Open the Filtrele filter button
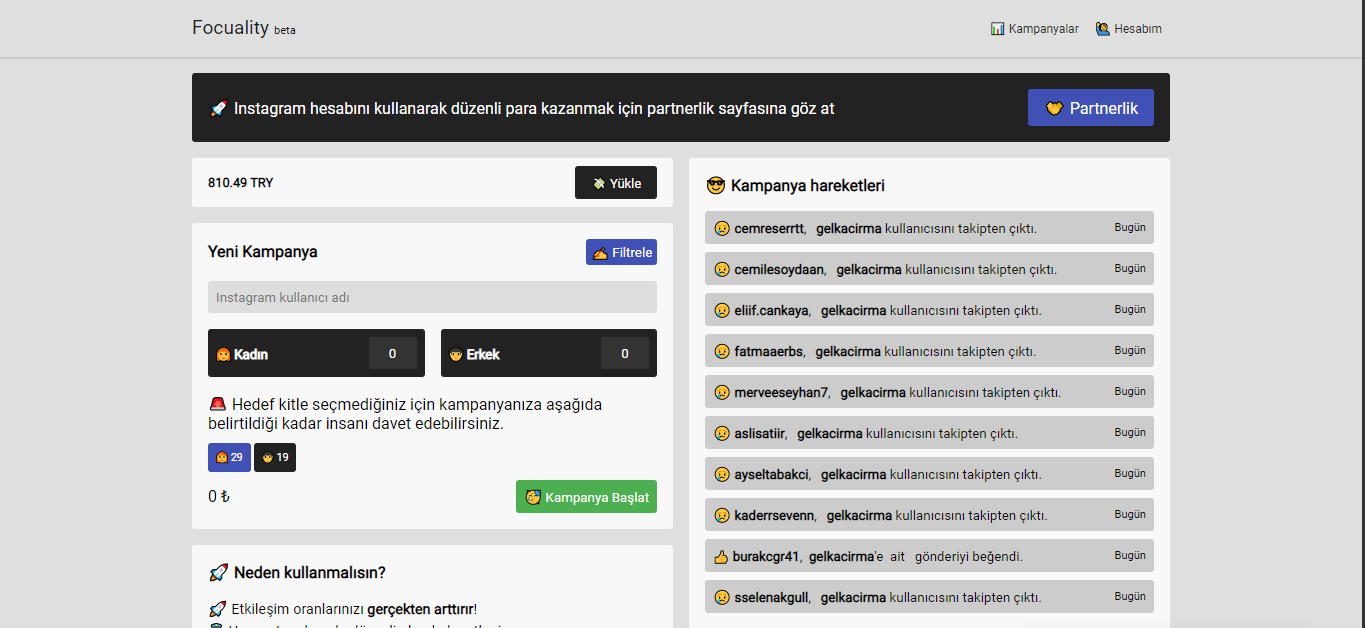1365x628 pixels. [621, 252]
